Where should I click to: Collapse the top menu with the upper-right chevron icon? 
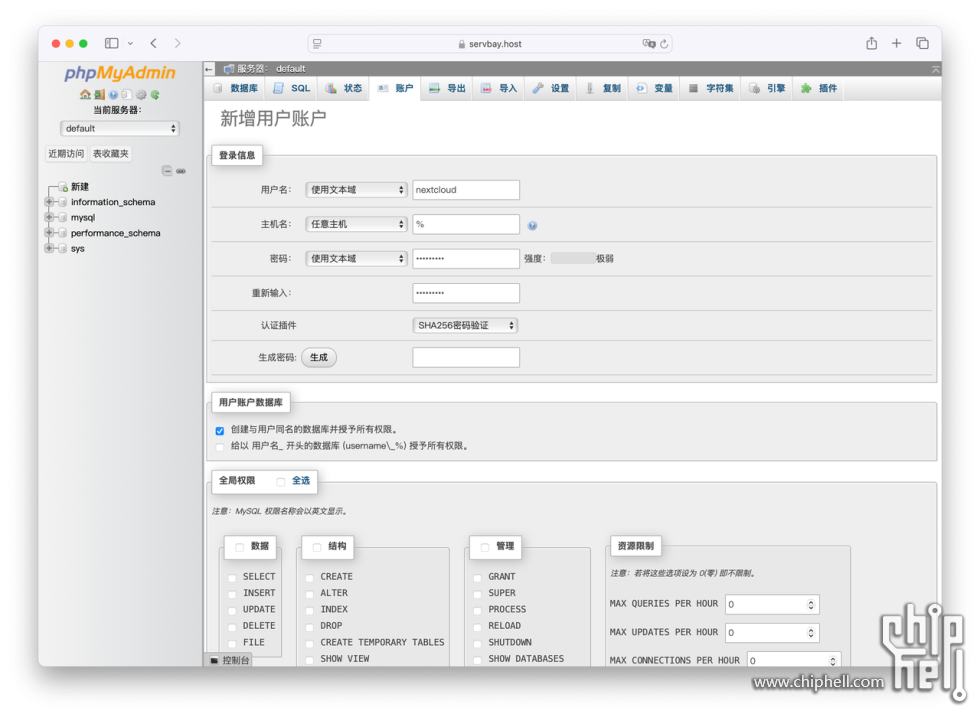(935, 69)
